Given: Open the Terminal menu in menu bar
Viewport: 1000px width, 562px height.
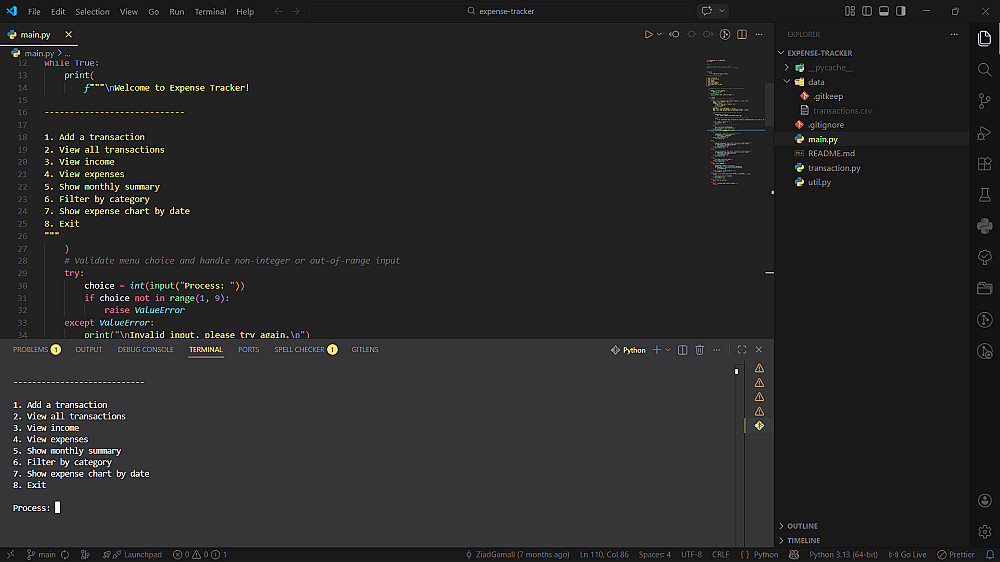Looking at the screenshot, I should pos(210,12).
